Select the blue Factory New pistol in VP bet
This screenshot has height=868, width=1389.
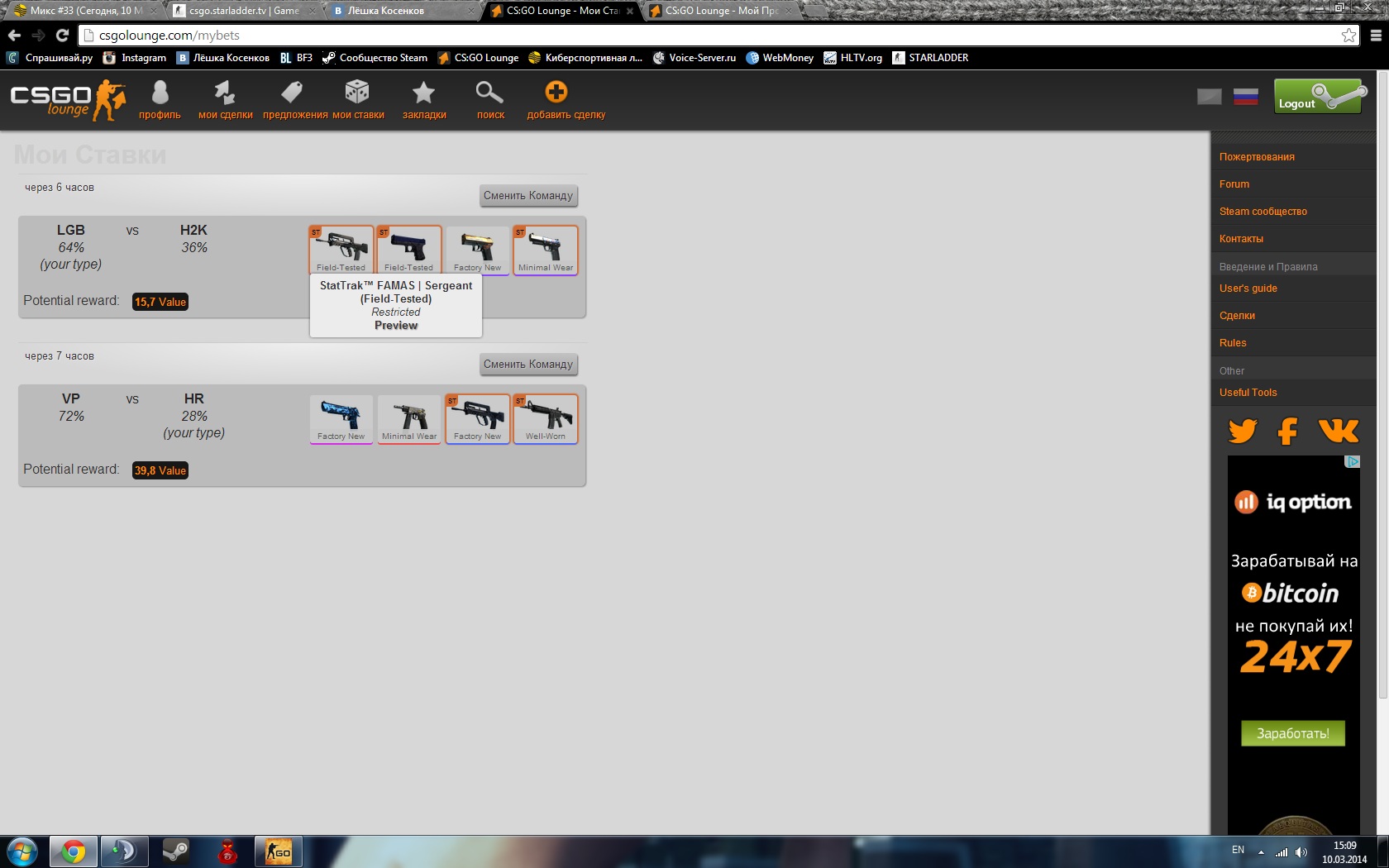341,418
